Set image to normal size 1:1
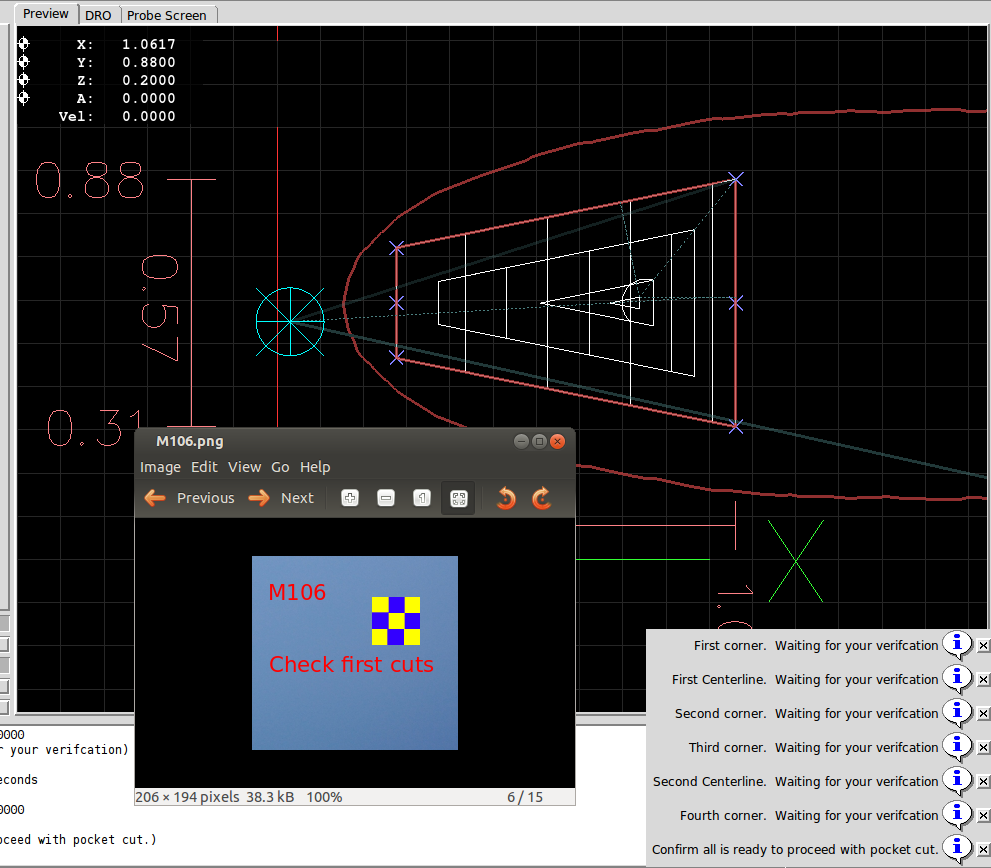Viewport: 991px width, 868px height. 422,498
